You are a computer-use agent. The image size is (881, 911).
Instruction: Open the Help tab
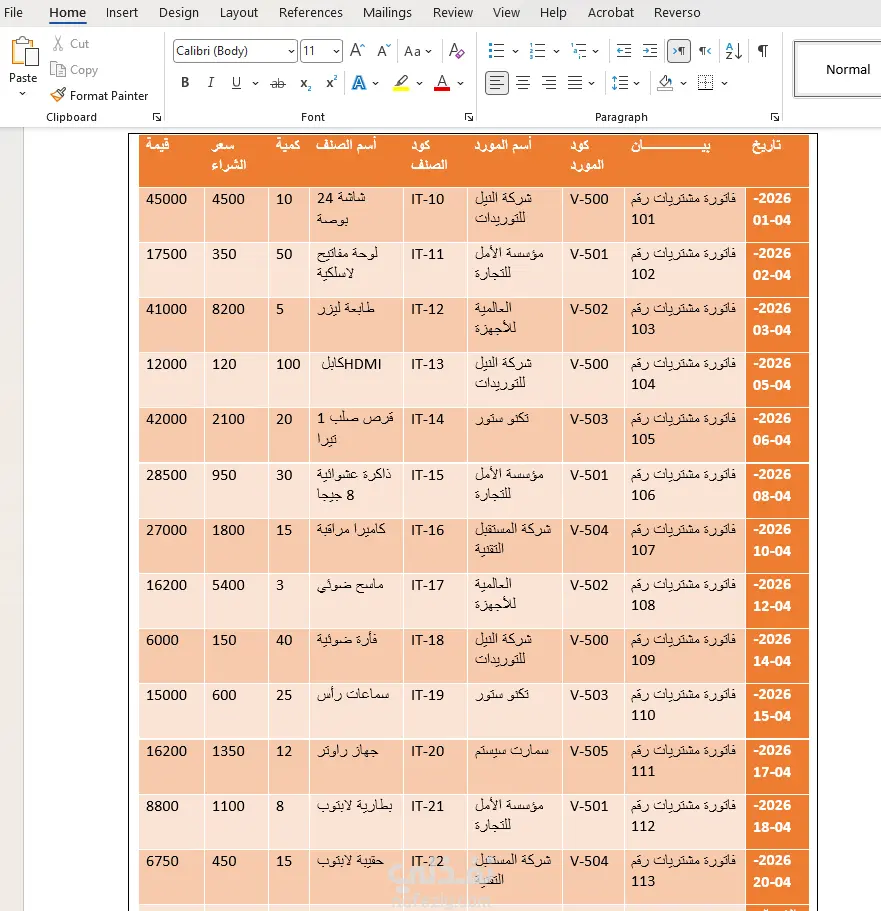click(x=553, y=12)
